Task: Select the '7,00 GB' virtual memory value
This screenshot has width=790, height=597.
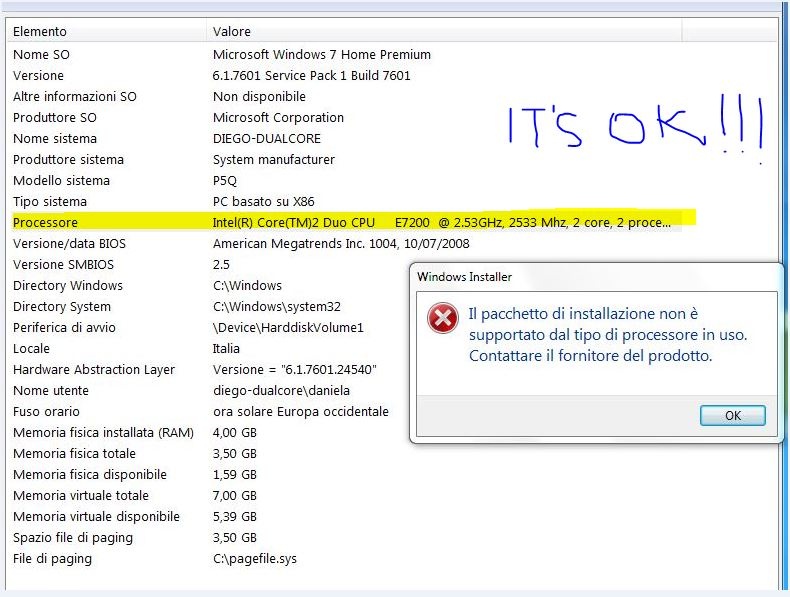Action: click(235, 496)
